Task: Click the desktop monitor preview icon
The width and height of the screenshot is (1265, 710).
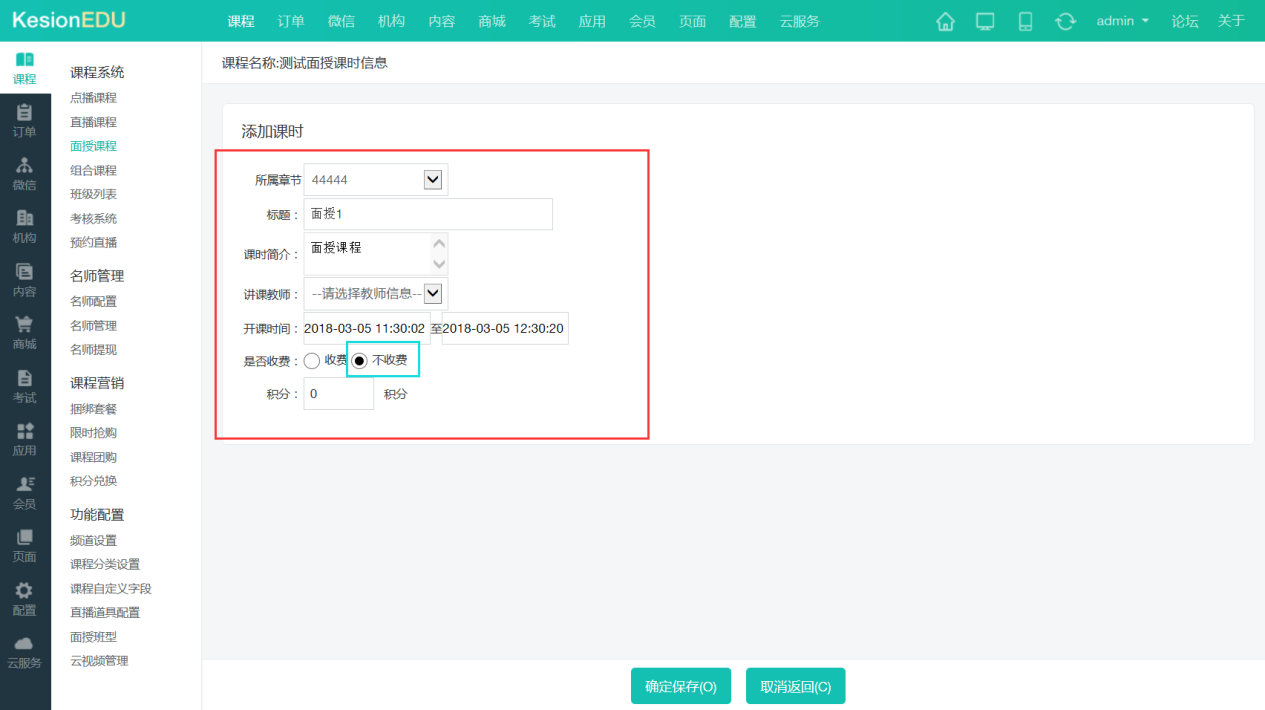Action: [x=985, y=21]
